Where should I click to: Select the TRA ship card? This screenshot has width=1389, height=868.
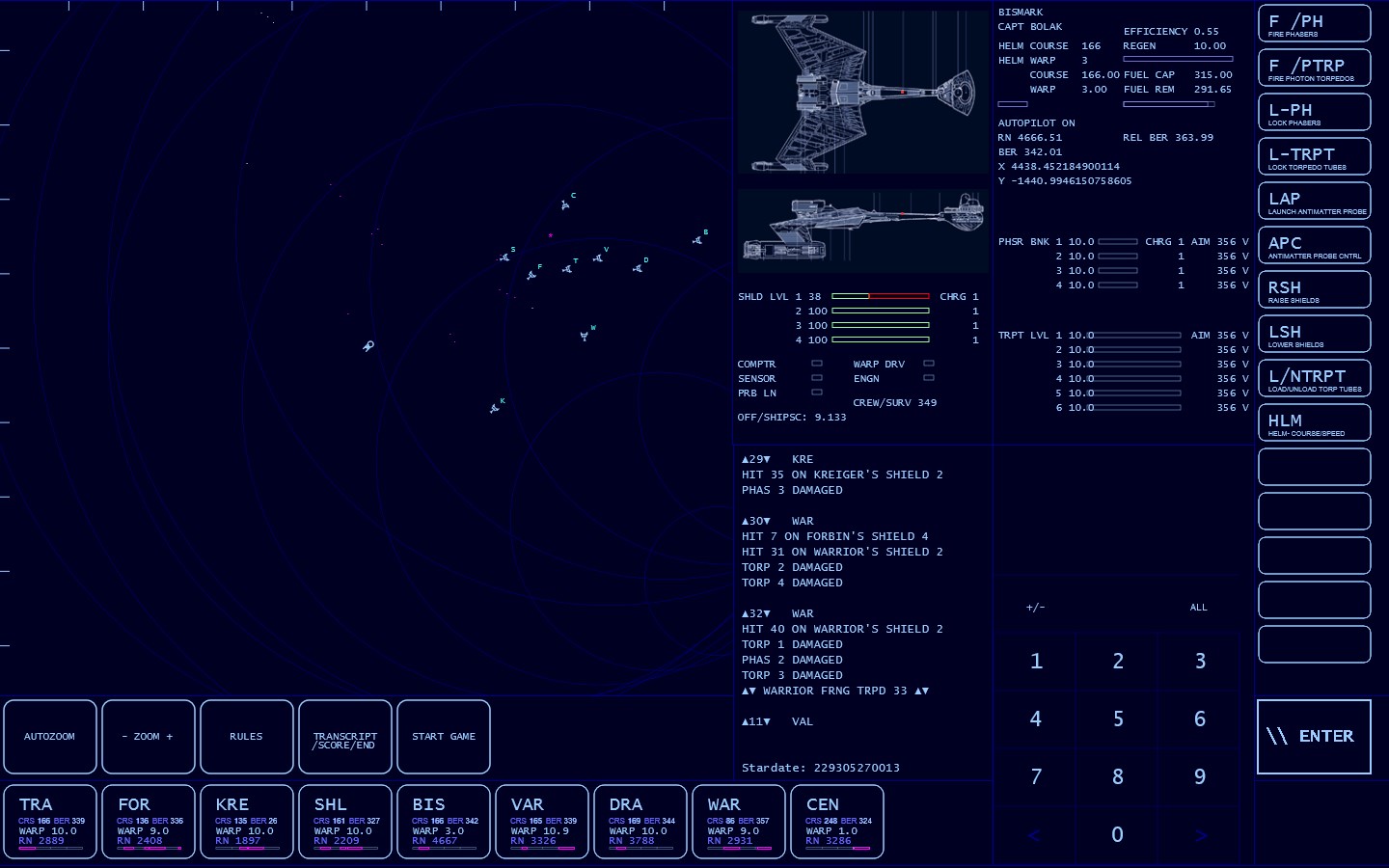click(50, 822)
